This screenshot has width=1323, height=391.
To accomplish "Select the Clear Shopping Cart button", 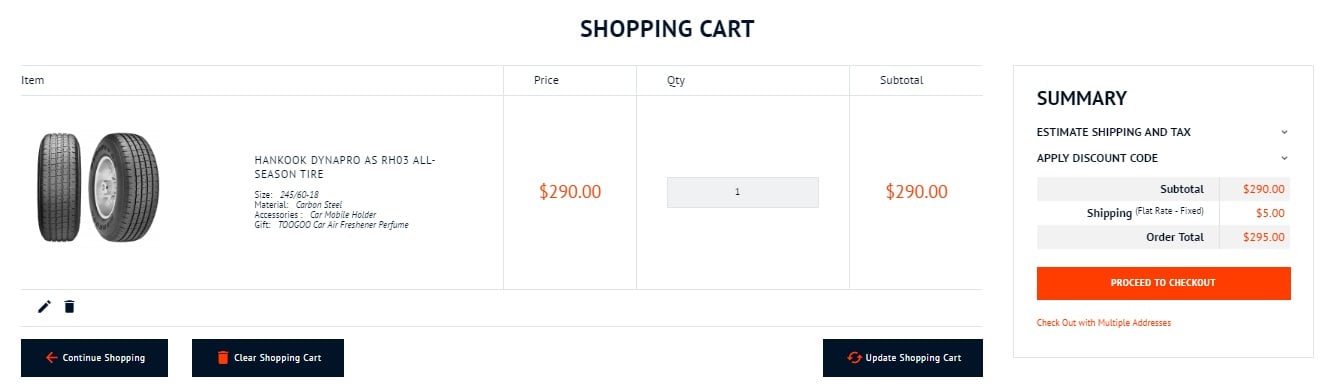I will (x=268, y=358).
